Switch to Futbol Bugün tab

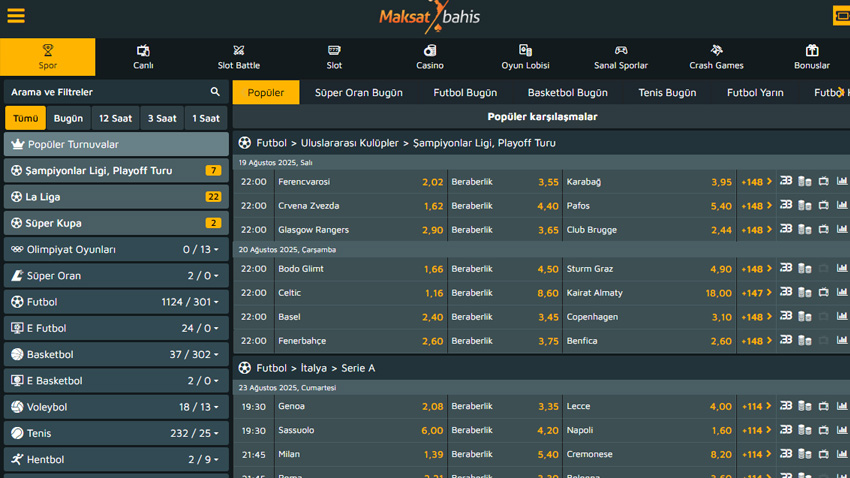click(465, 93)
